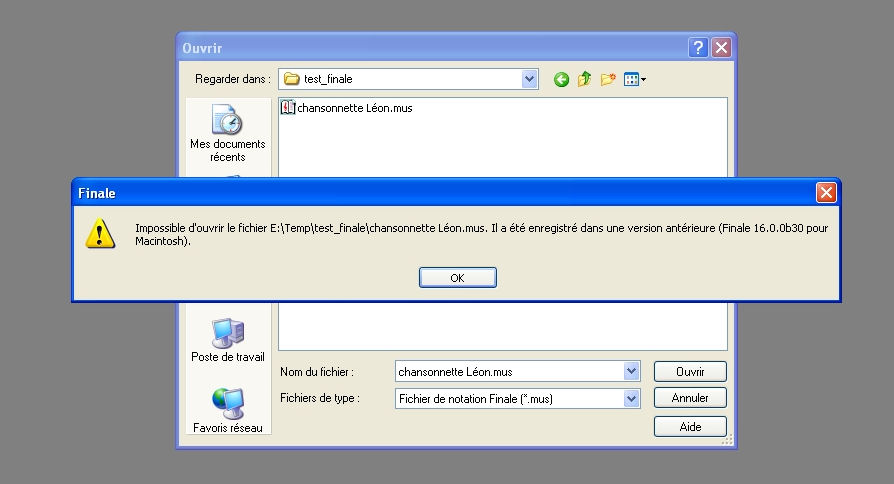The height and width of the screenshot is (484, 894).
Task: Click into the Nom du fichier text field
Action: 508,371
